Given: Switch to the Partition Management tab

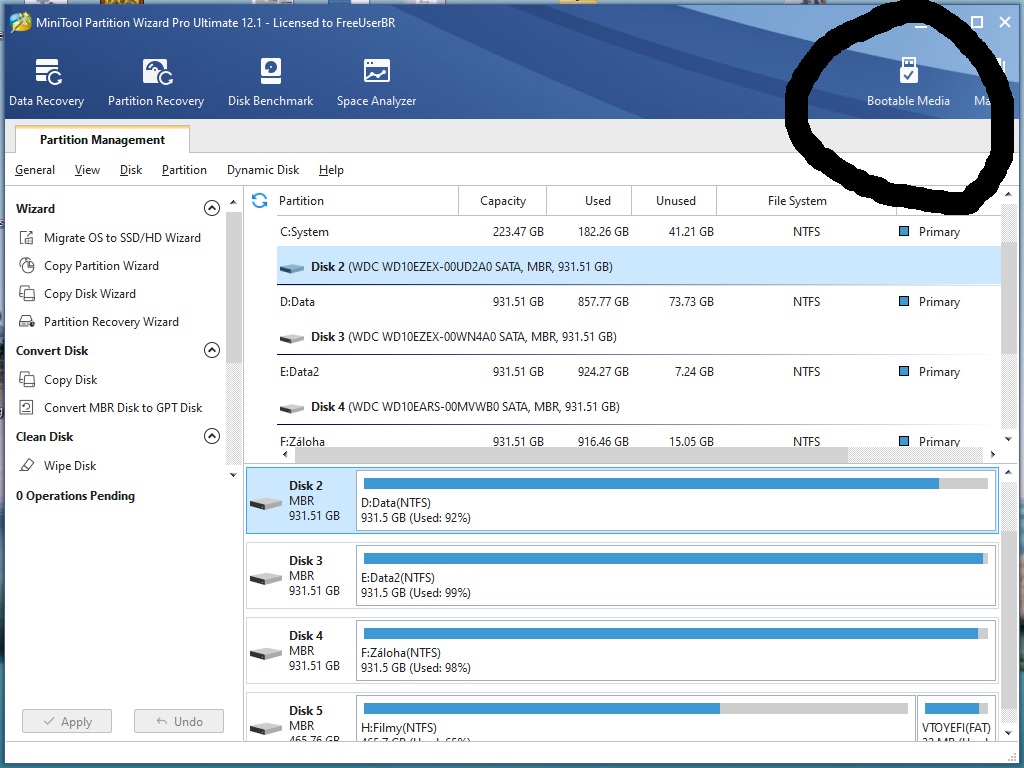Looking at the screenshot, I should [102, 140].
